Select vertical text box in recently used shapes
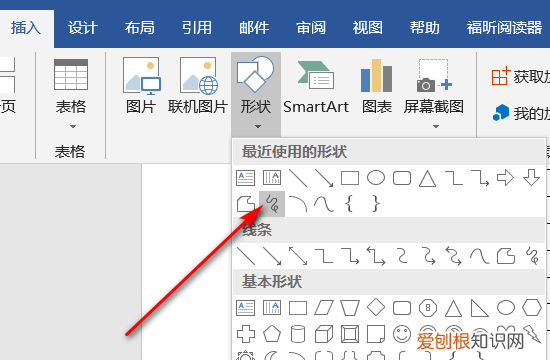The width and height of the screenshot is (550, 360). (x=272, y=178)
